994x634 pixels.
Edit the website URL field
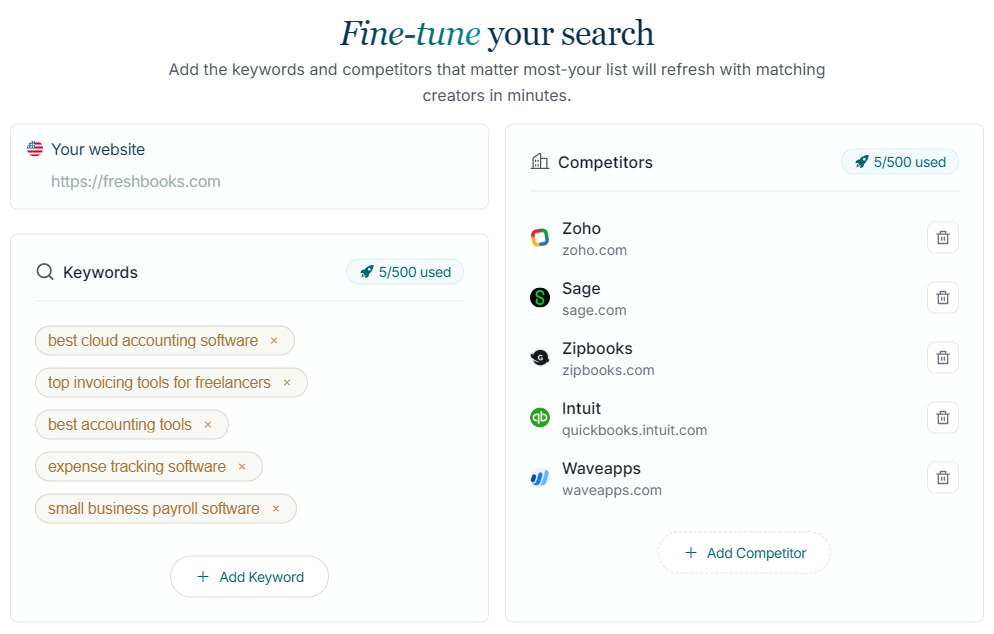click(x=250, y=182)
